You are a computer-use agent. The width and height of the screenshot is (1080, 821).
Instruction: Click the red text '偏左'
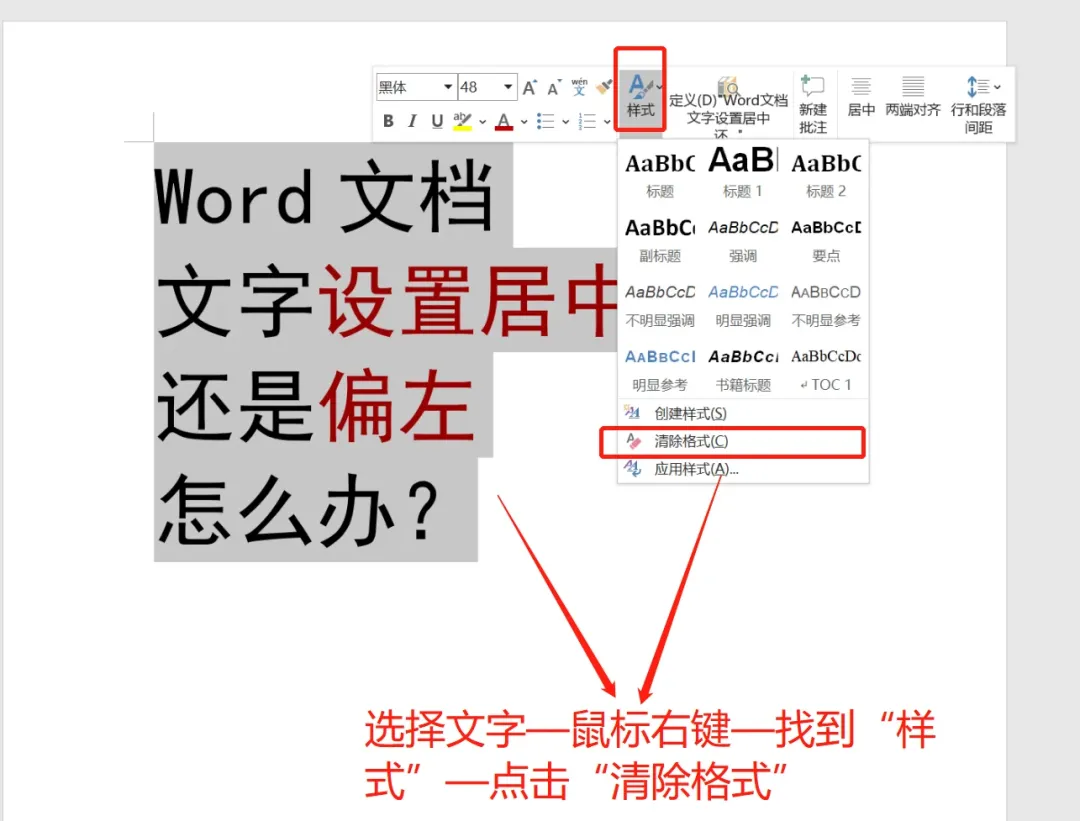pos(397,405)
